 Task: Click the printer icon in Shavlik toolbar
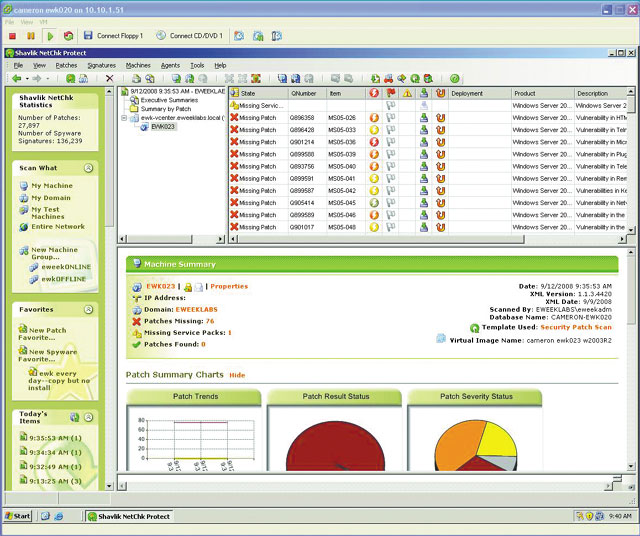pyautogui.click(x=136, y=78)
